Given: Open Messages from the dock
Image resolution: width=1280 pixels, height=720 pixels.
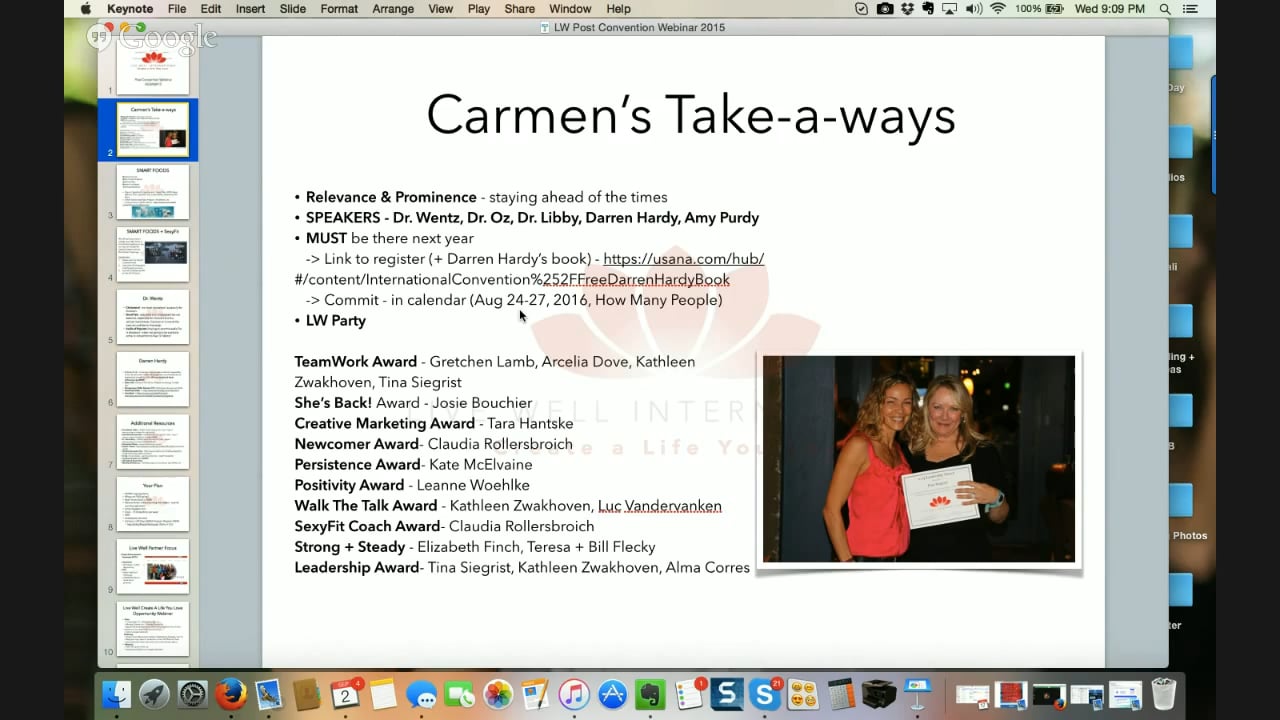Looking at the screenshot, I should tap(422, 694).
